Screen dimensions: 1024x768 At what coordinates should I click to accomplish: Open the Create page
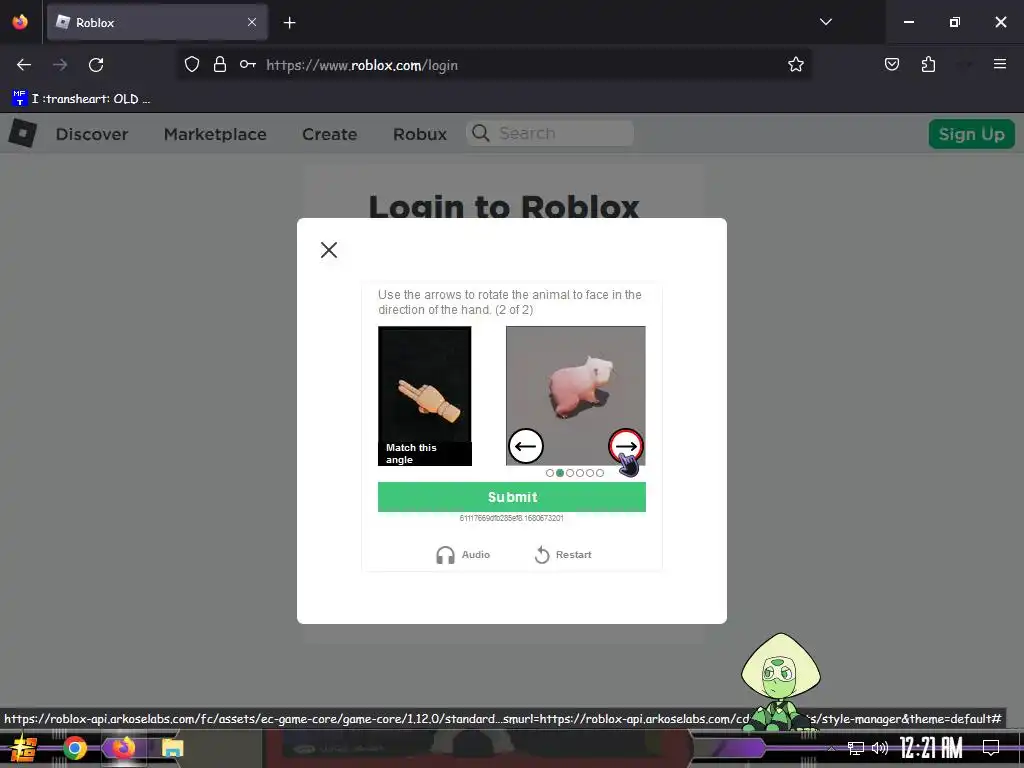(x=329, y=134)
